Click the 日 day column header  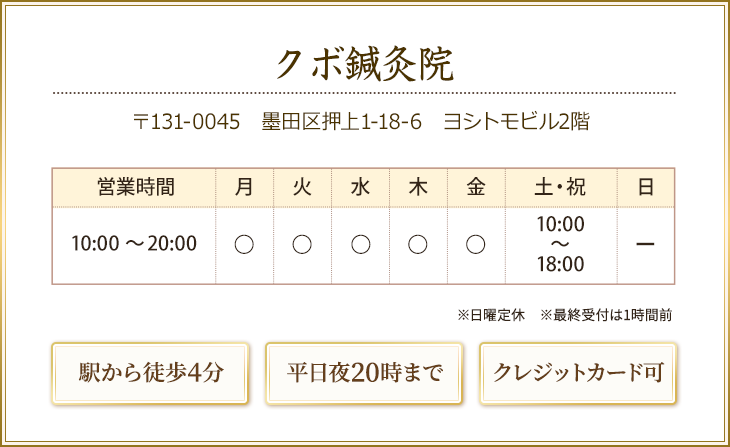(646, 188)
